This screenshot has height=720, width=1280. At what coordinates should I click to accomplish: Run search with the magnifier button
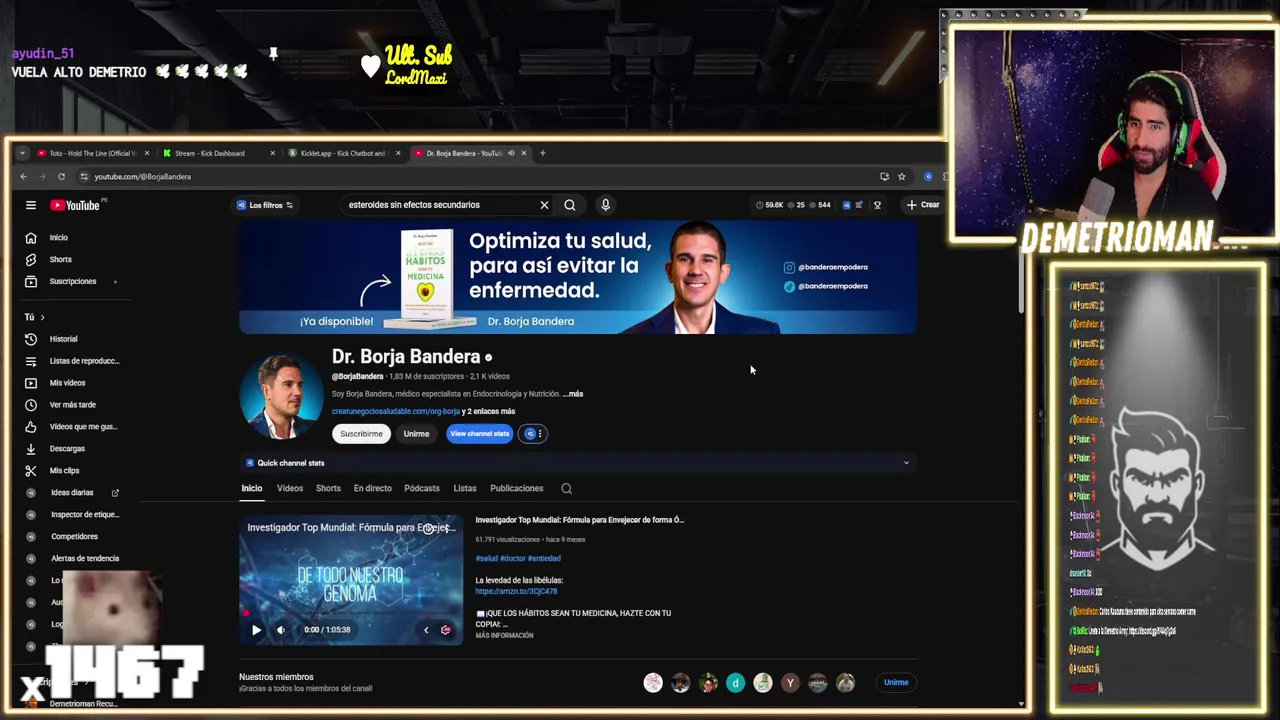[570, 205]
